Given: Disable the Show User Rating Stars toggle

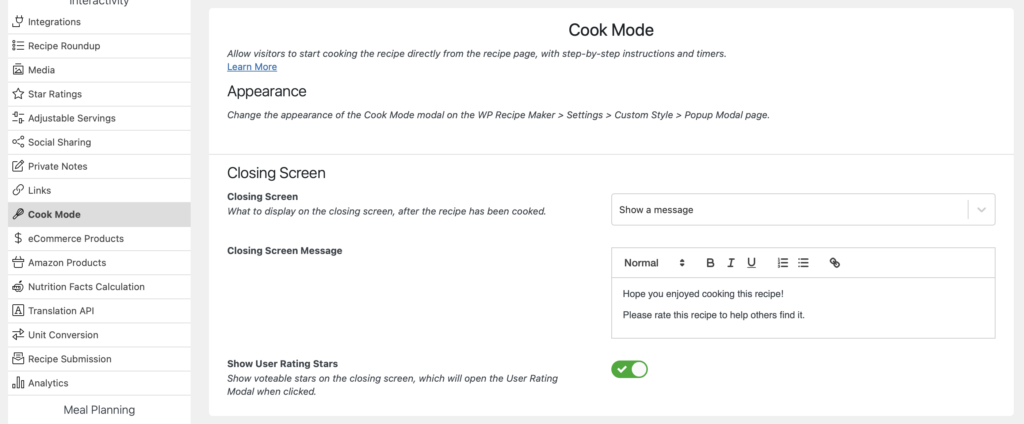Looking at the screenshot, I should click(630, 369).
